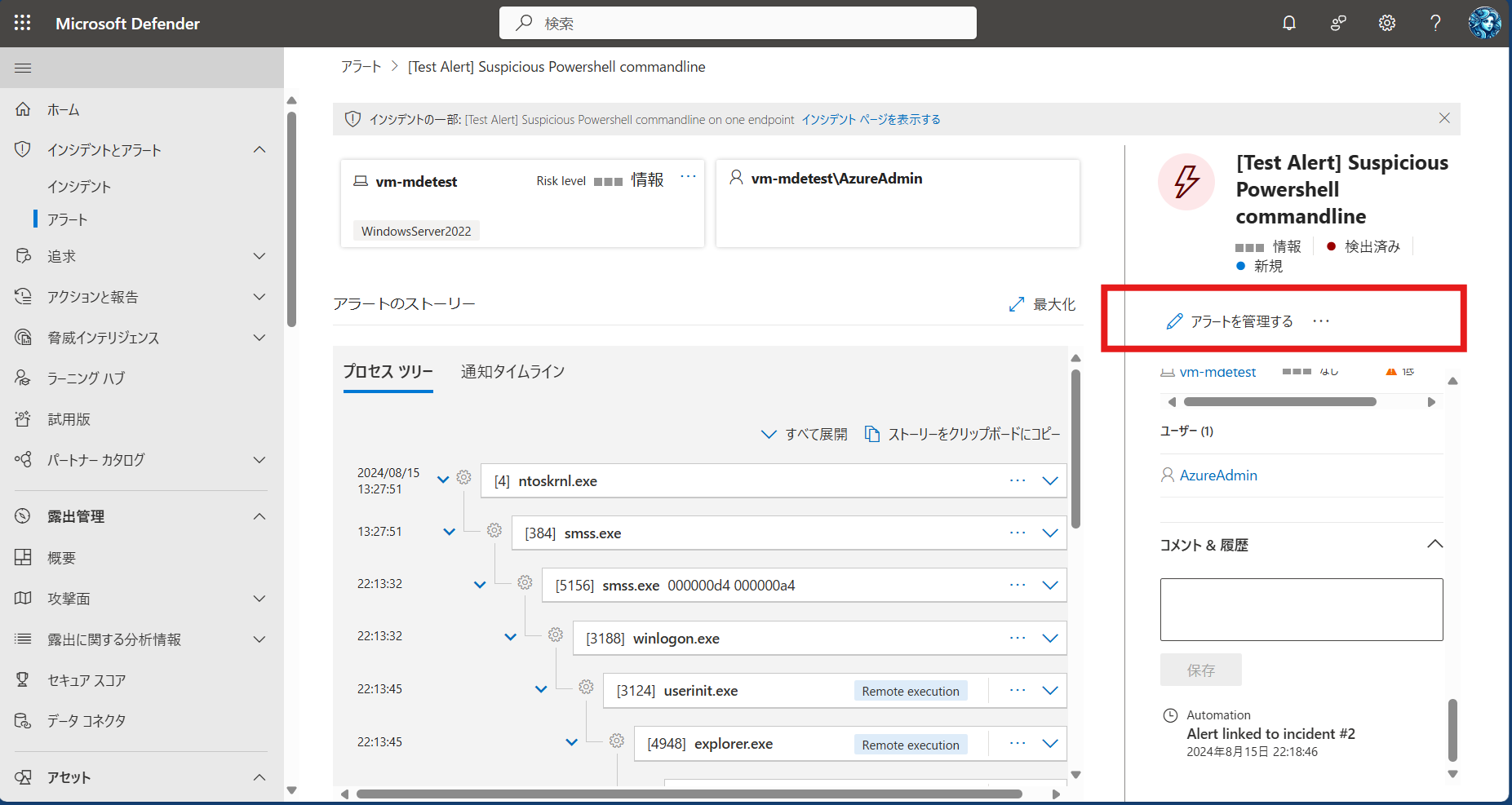This screenshot has height=805, width=1512.
Task: Click the notifications bell icon
Action: pos(1289,23)
